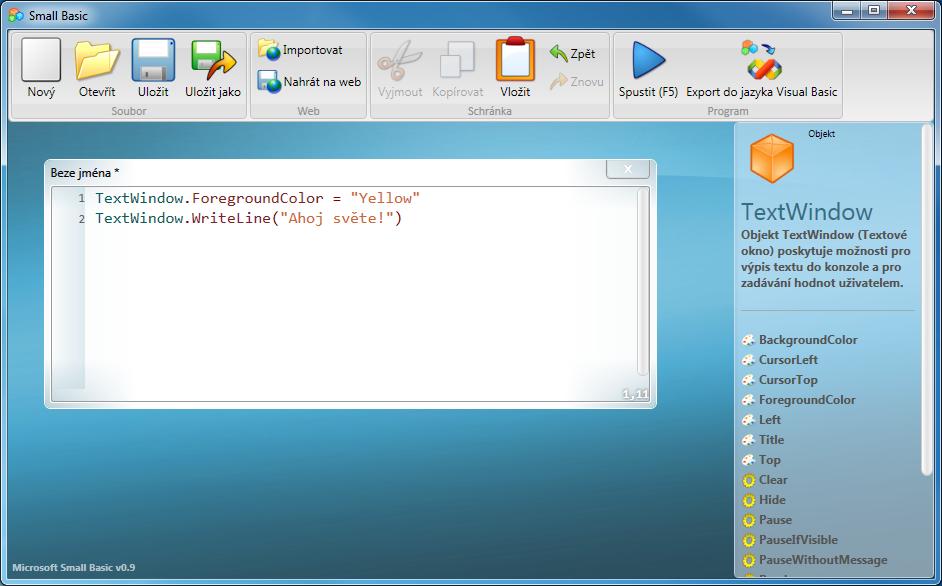Select Pause operation in help list
Screen dimensions: 942x586
775,519
